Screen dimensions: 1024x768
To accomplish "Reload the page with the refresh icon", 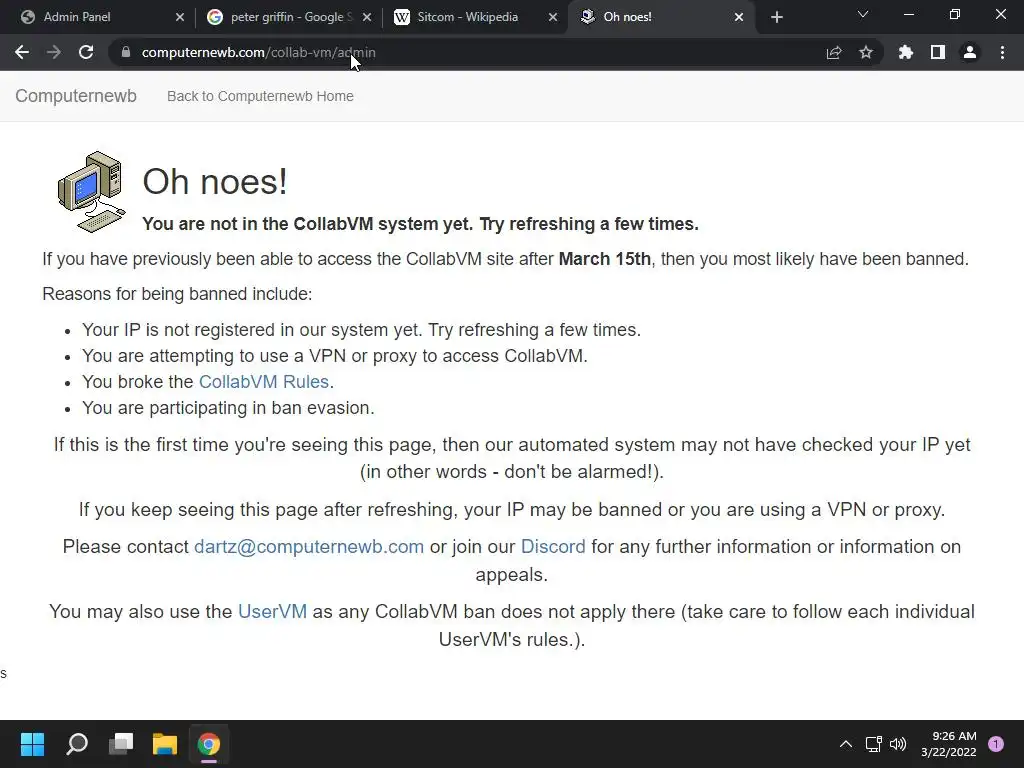I will [x=86, y=52].
